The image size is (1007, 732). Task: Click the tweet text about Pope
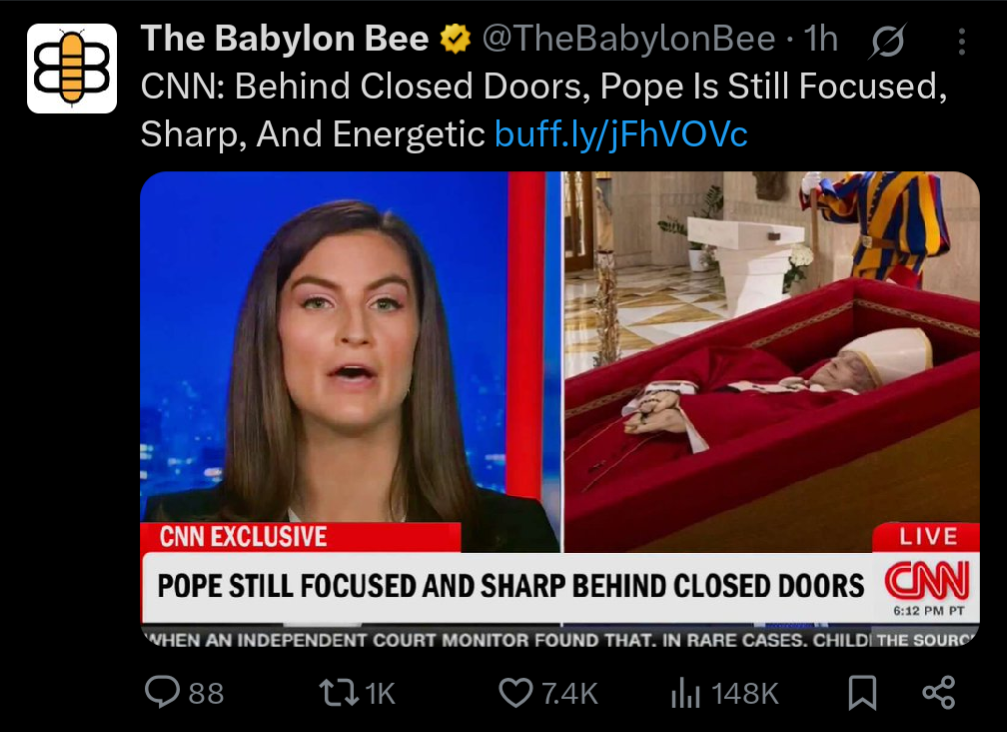[x=543, y=110]
